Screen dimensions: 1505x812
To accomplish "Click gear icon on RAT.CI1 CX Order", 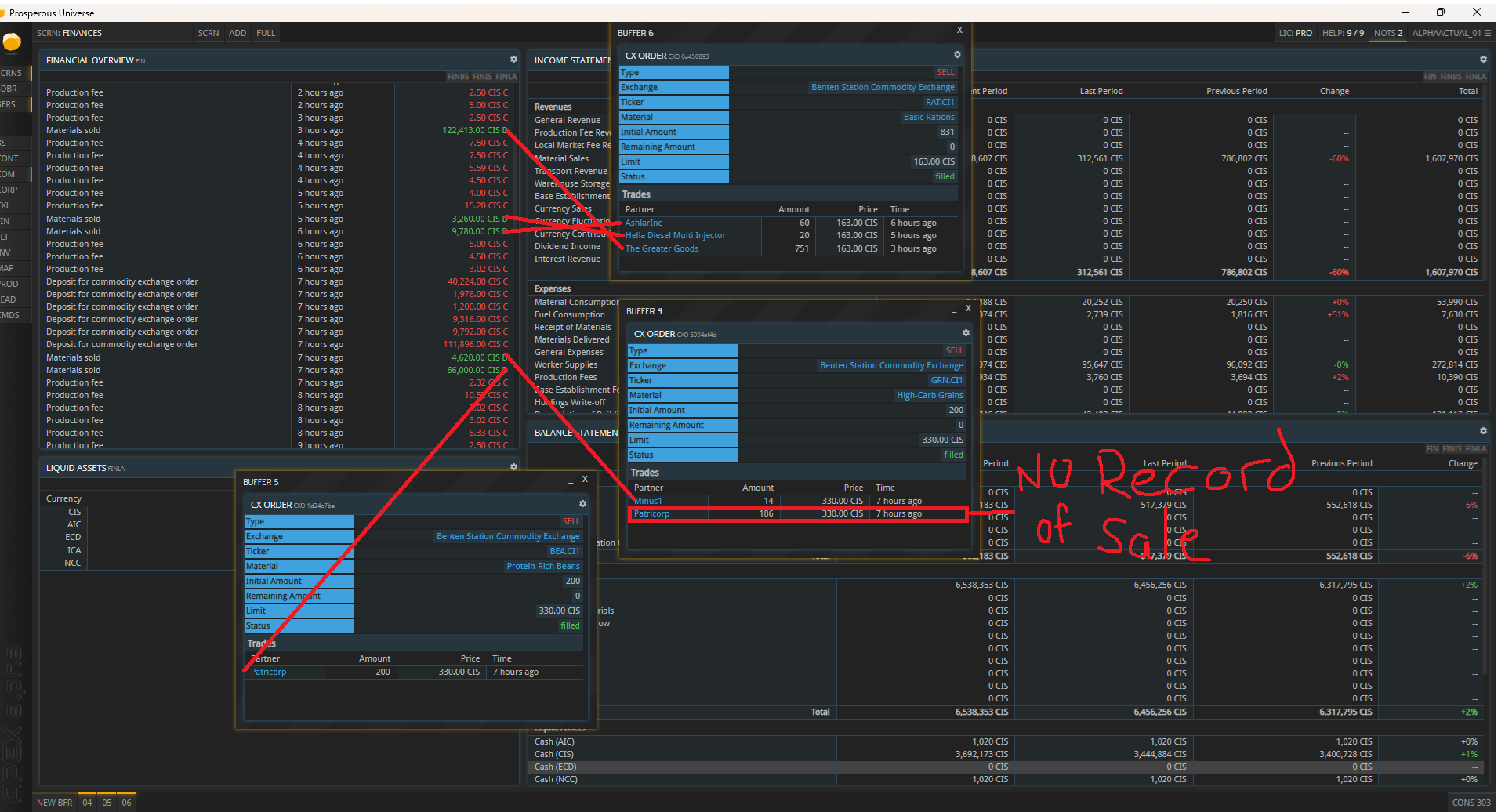I will [x=957, y=55].
